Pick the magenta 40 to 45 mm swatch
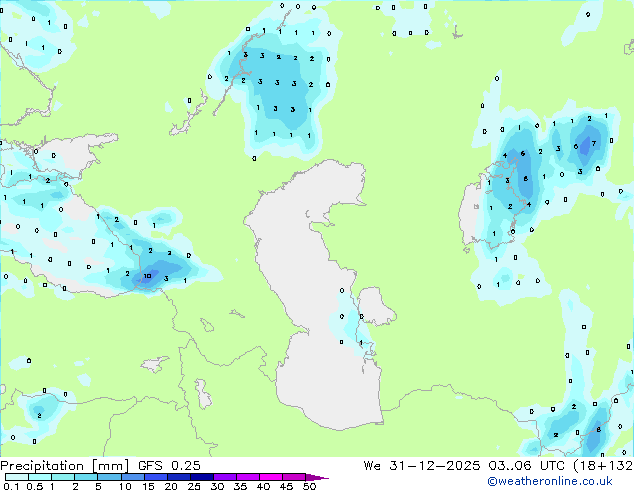Screen dimensions: 634x490 click(271, 477)
